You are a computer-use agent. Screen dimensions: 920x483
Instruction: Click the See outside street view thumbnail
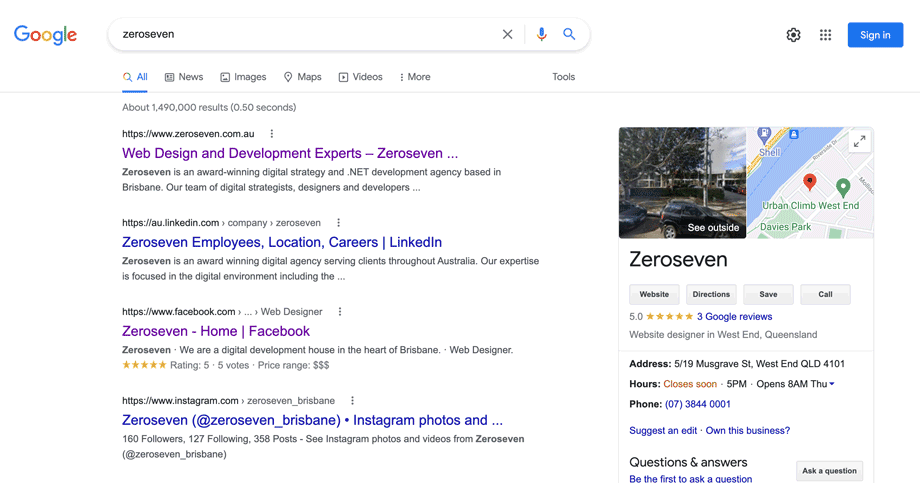[682, 182]
